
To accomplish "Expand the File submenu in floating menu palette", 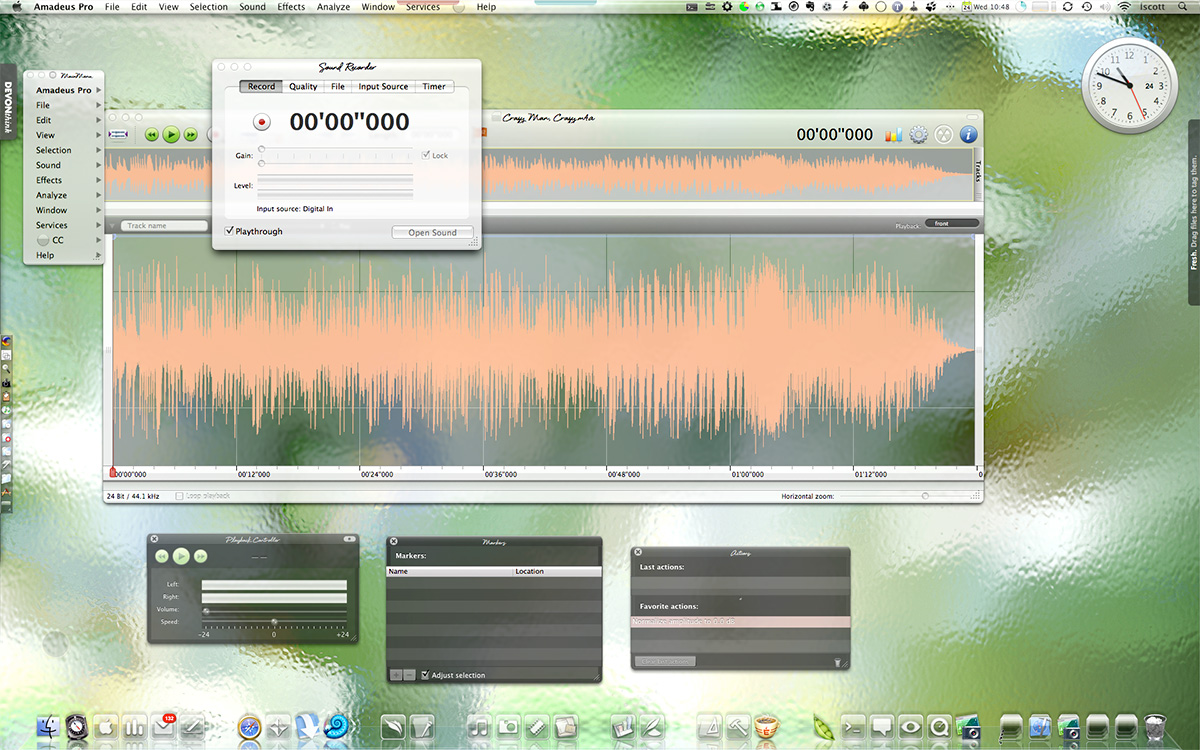I will coord(99,105).
